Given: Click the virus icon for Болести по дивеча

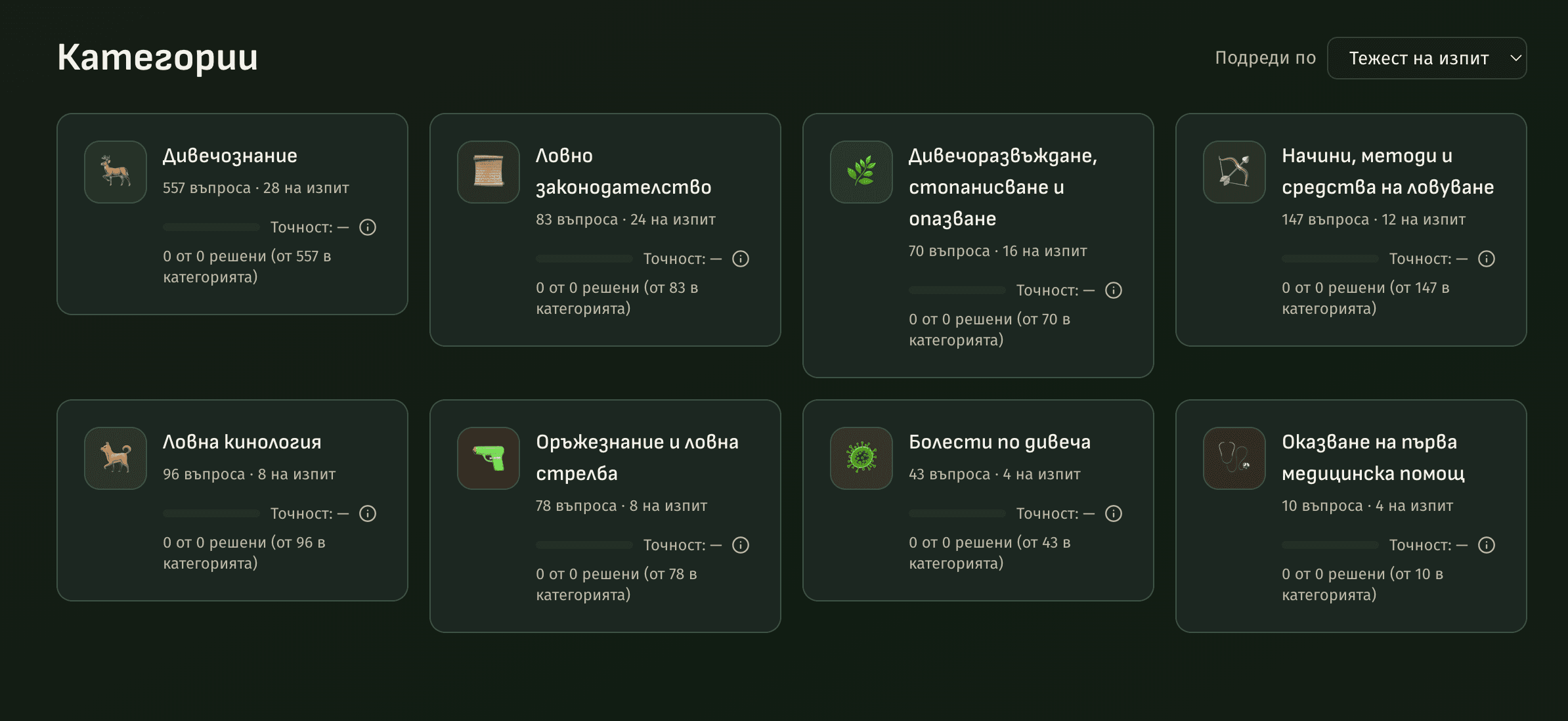Looking at the screenshot, I should [x=861, y=458].
